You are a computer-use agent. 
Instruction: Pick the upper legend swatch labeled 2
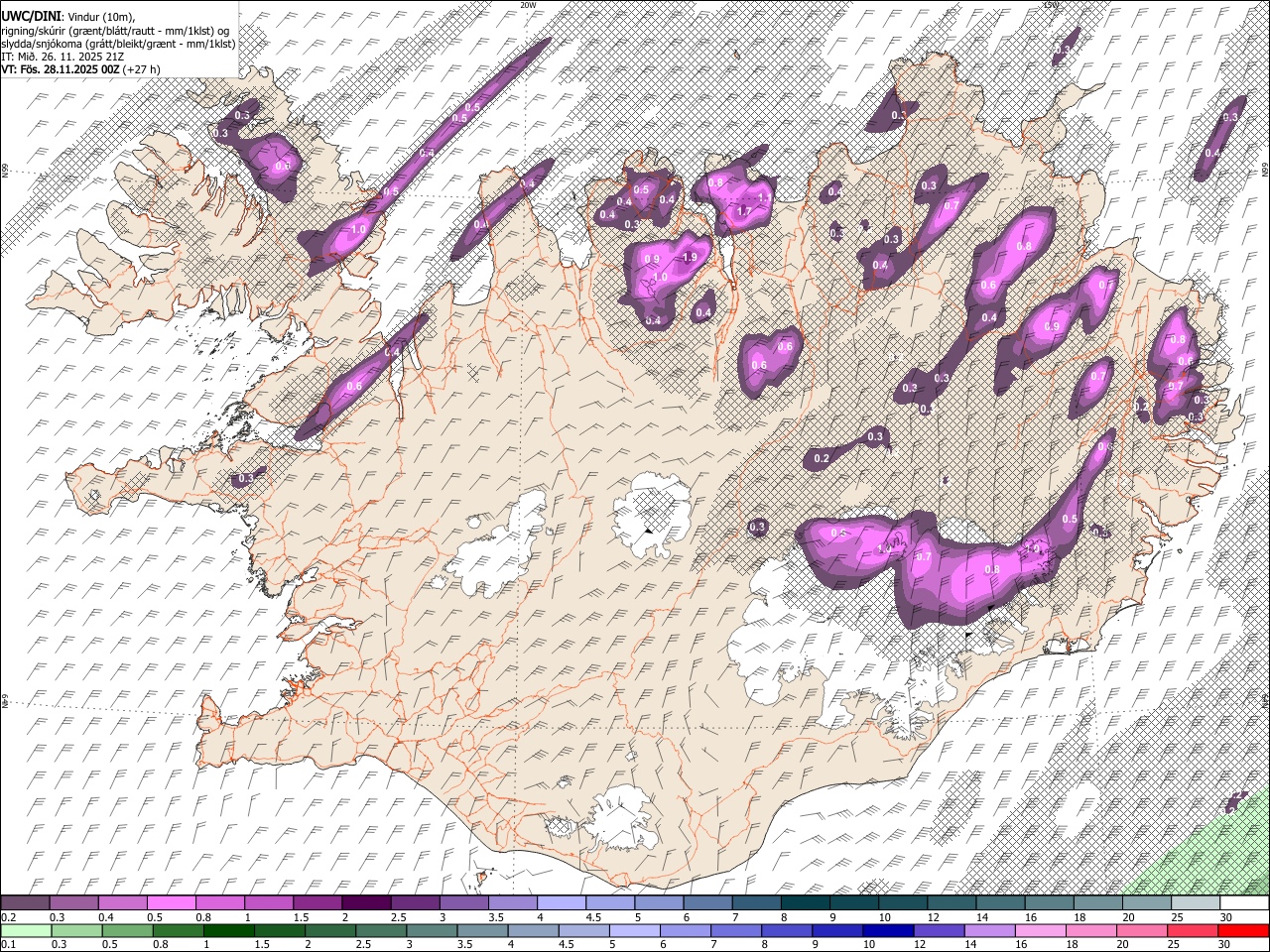365,903
